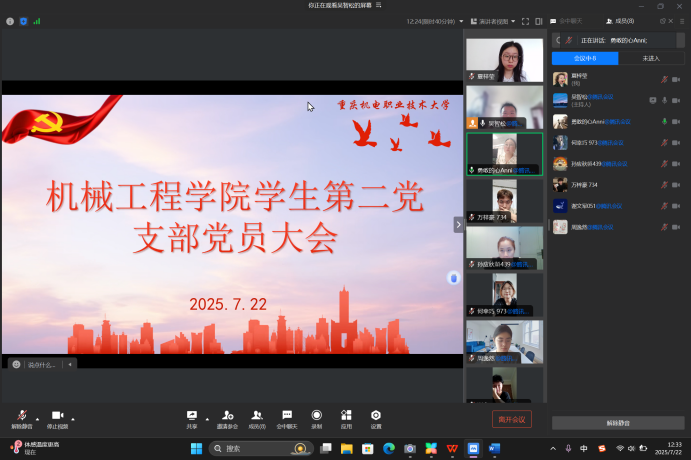The height and width of the screenshot is (460, 691).
Task: Enter full screen mode icon
Action: click(525, 21)
